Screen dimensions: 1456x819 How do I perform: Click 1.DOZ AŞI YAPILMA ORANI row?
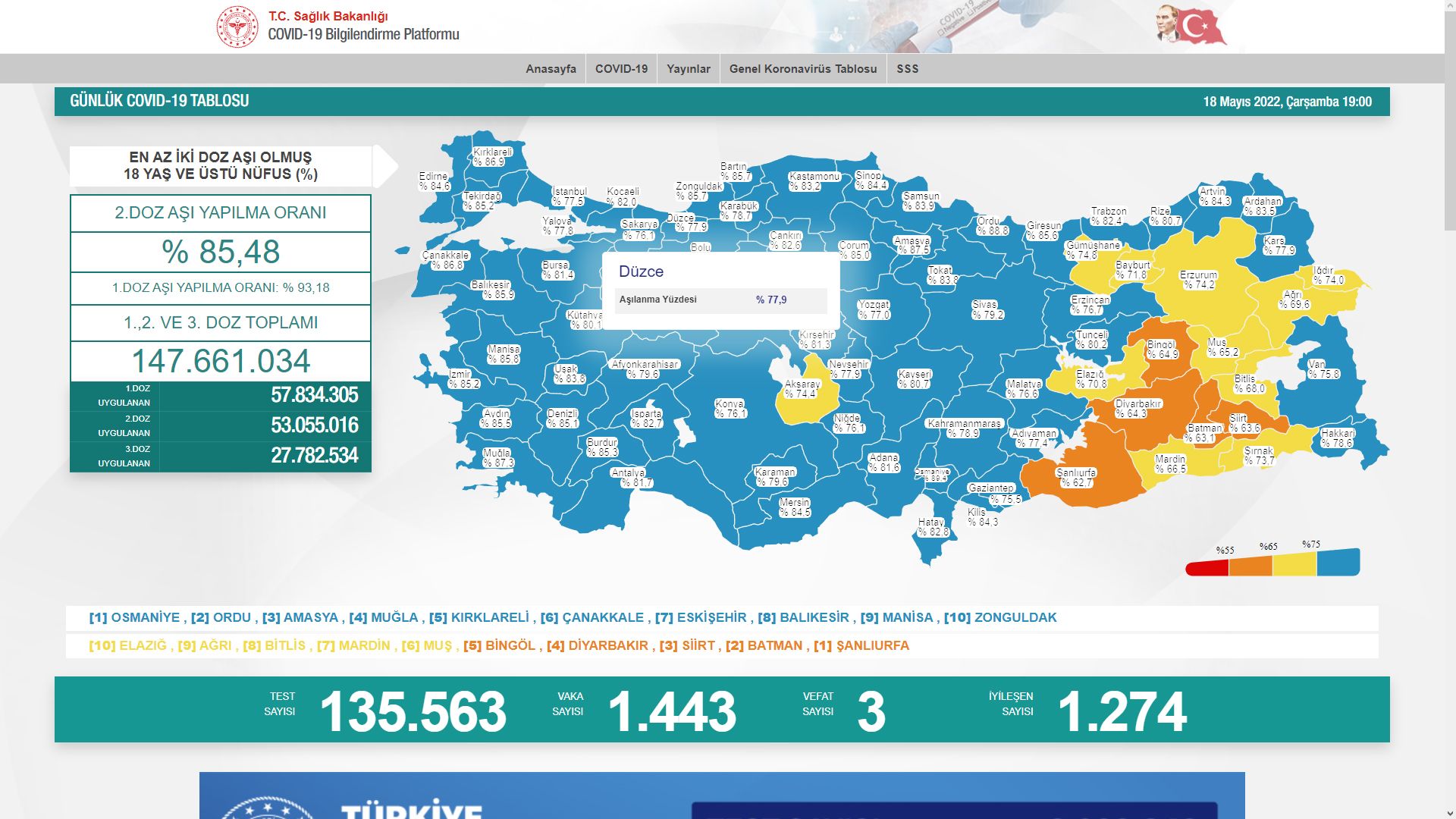(221, 288)
